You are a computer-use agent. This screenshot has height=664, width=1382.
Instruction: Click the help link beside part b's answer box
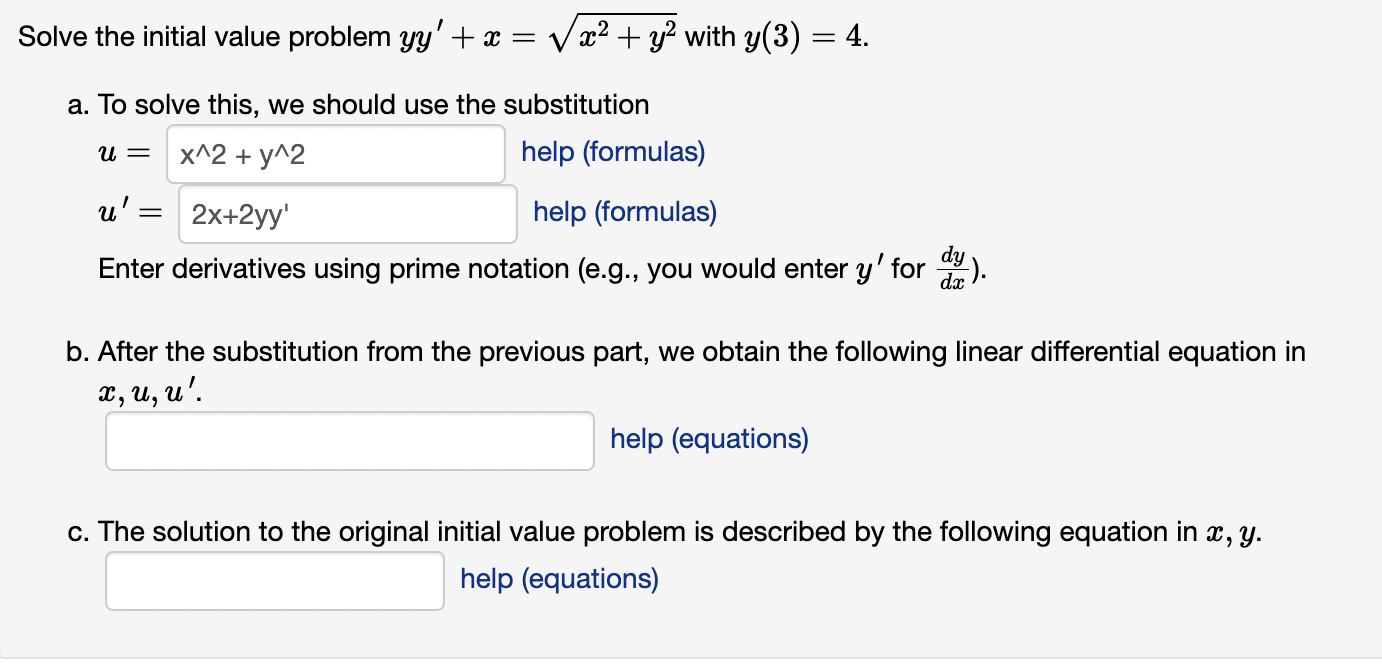click(708, 438)
